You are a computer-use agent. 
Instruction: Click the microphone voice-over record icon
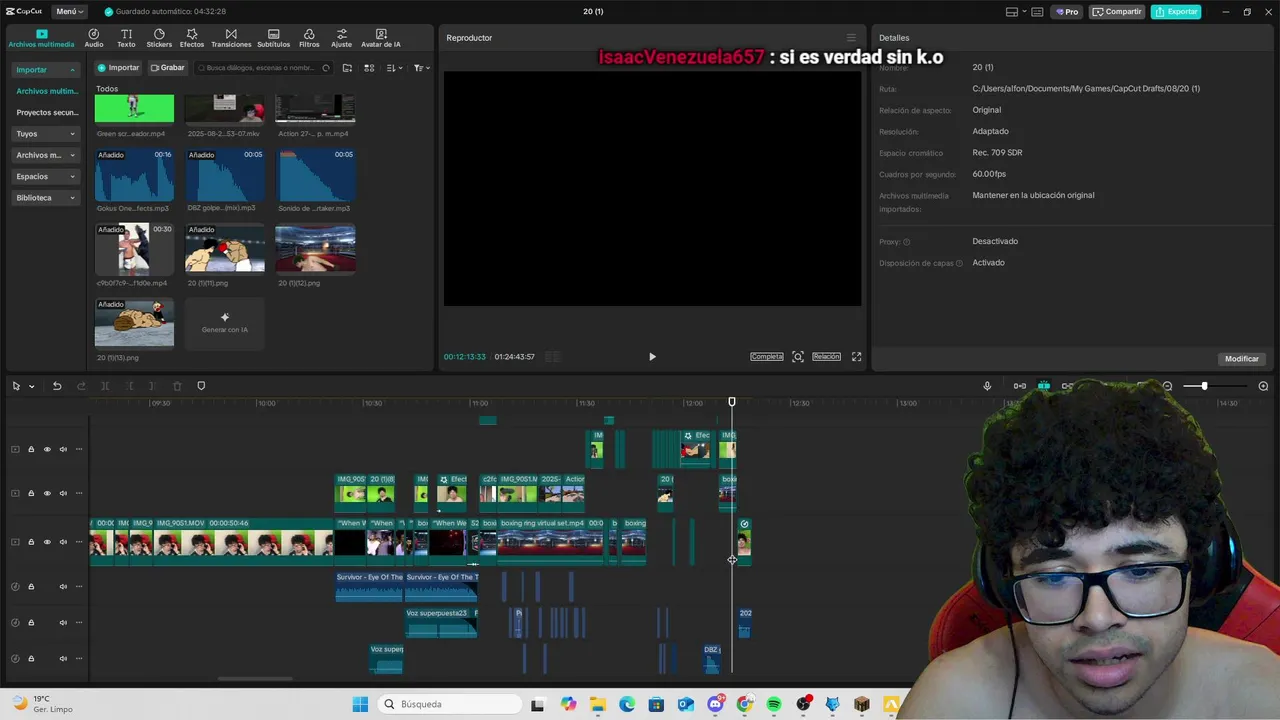987,386
